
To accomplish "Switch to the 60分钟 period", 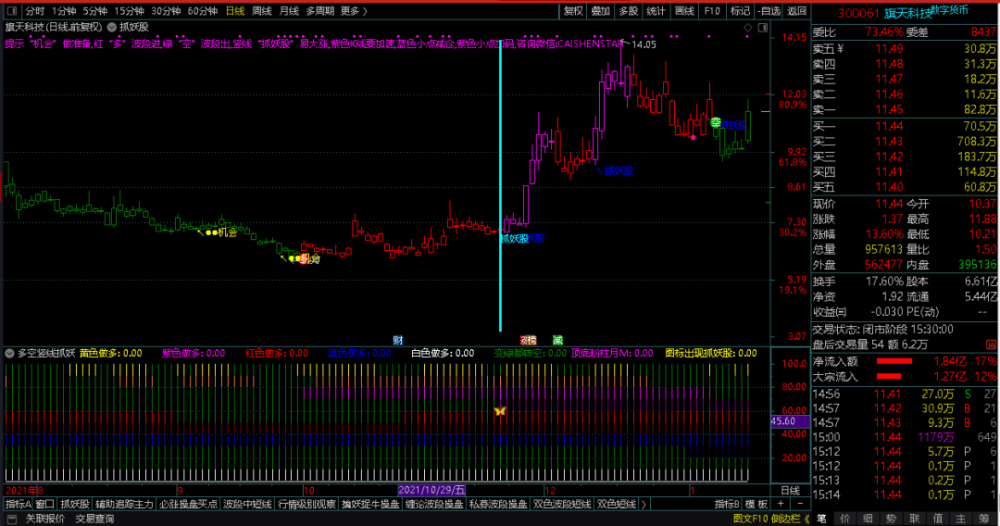I will pos(203,11).
